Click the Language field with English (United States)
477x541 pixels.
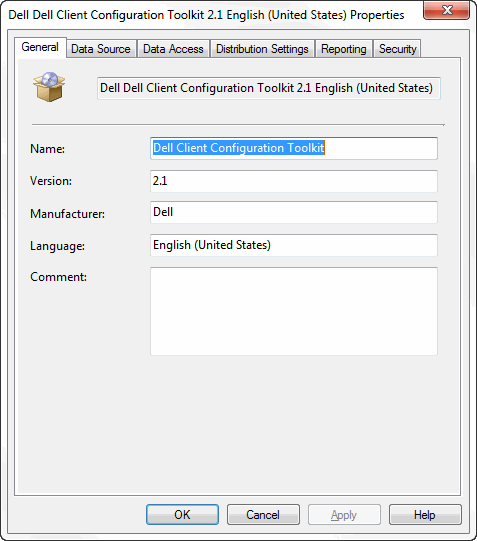point(294,245)
